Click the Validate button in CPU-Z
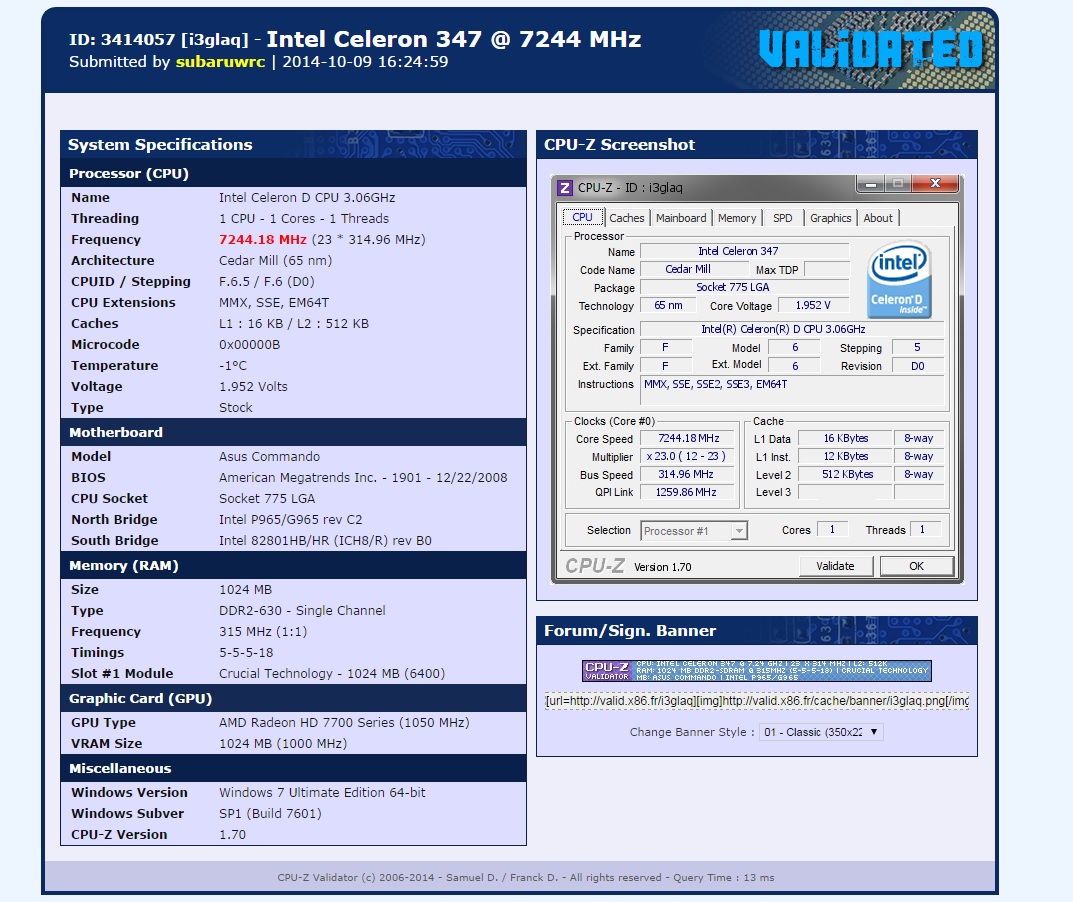The height and width of the screenshot is (902, 1073). tap(836, 566)
